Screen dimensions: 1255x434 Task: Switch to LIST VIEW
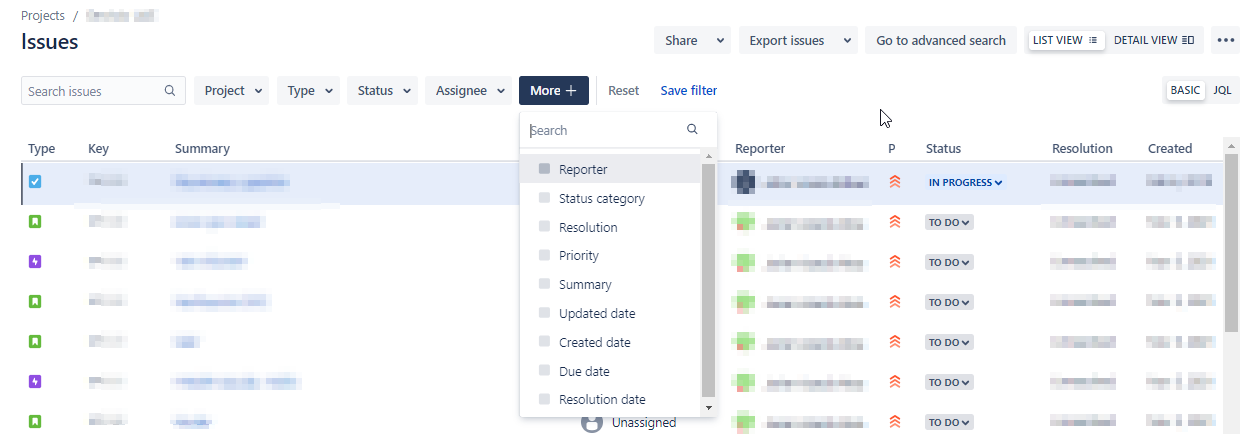point(1066,40)
